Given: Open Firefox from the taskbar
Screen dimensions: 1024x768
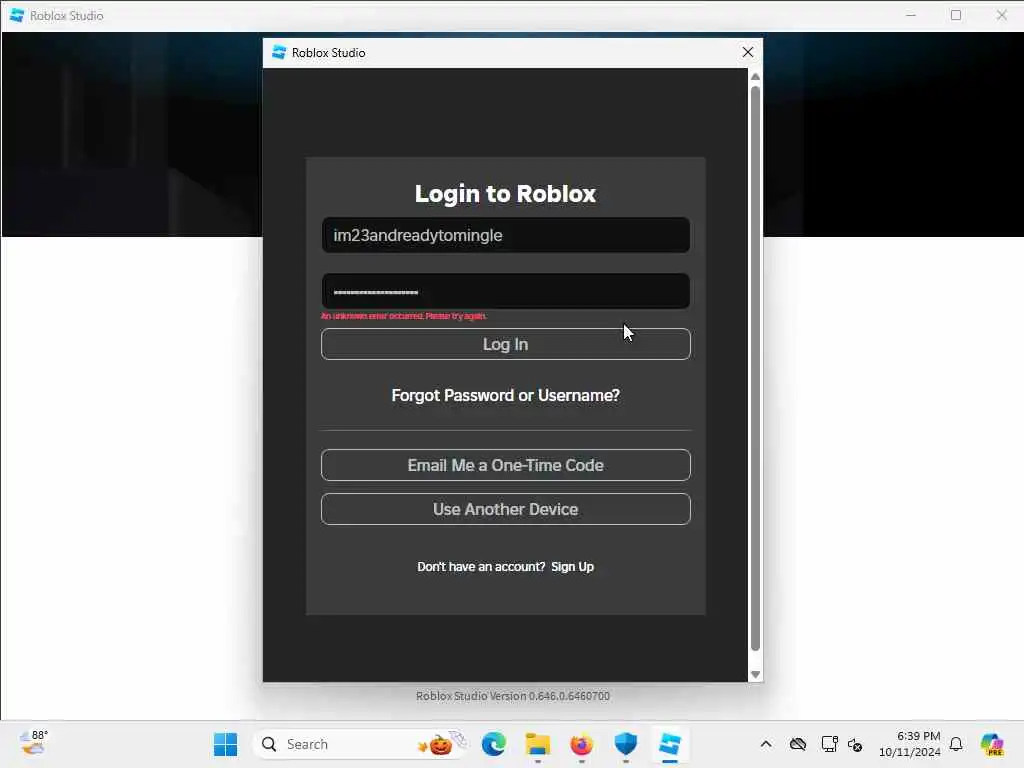Looking at the screenshot, I should pyautogui.click(x=581, y=744).
